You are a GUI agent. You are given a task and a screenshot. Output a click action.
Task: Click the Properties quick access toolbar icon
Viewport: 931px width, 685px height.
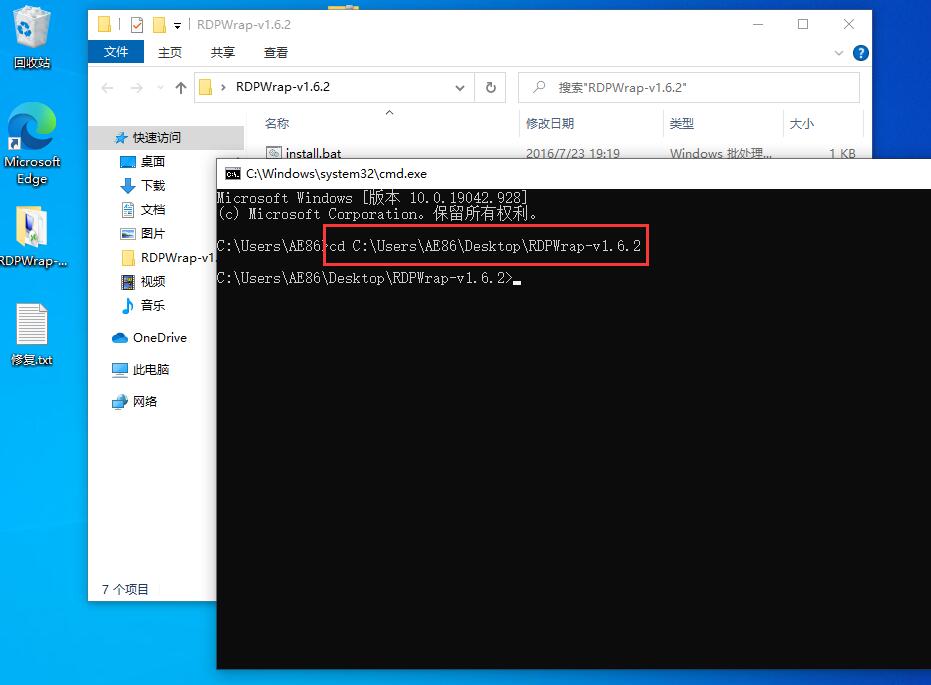[x=137, y=25]
